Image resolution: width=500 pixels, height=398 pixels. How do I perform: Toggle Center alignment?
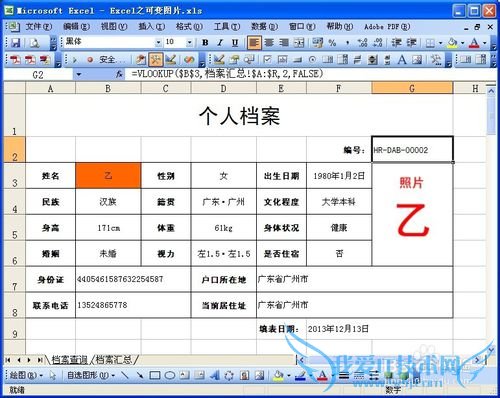pos(269,43)
